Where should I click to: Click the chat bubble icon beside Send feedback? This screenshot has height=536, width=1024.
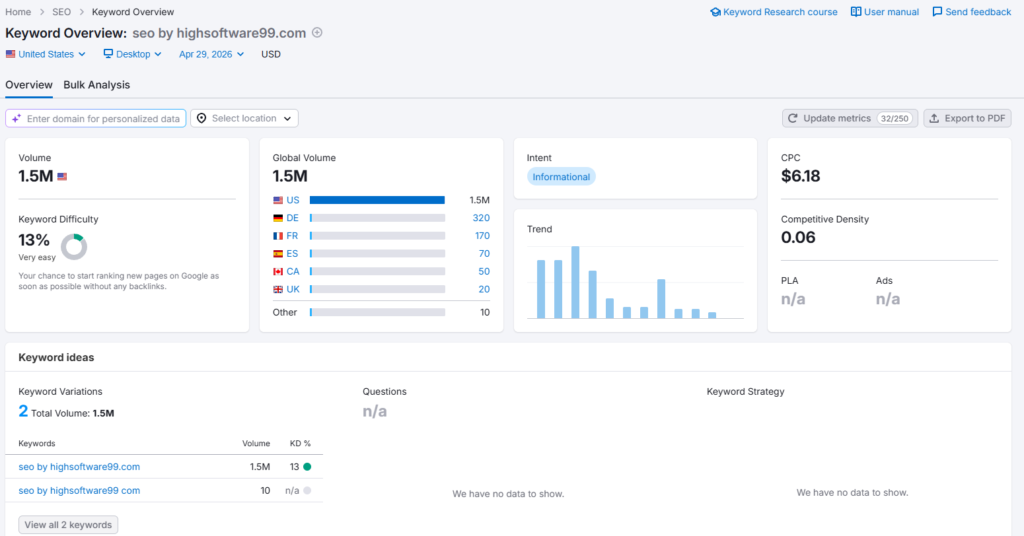tap(937, 12)
